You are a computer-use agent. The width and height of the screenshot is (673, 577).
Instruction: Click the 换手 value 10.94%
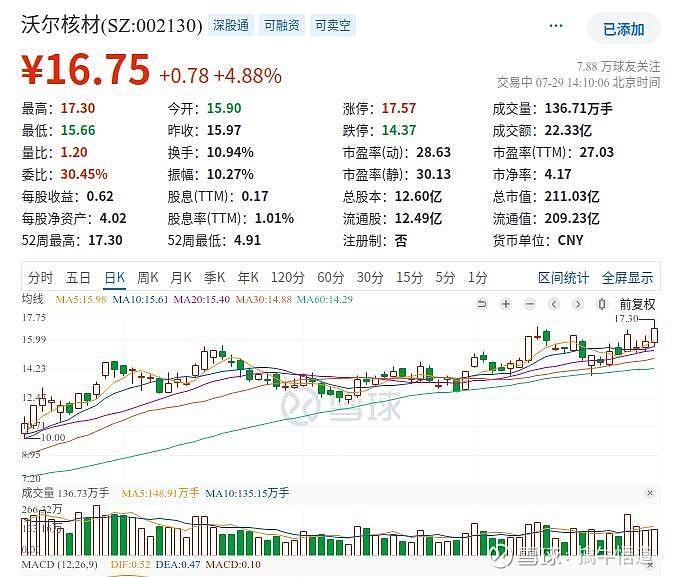230,152
